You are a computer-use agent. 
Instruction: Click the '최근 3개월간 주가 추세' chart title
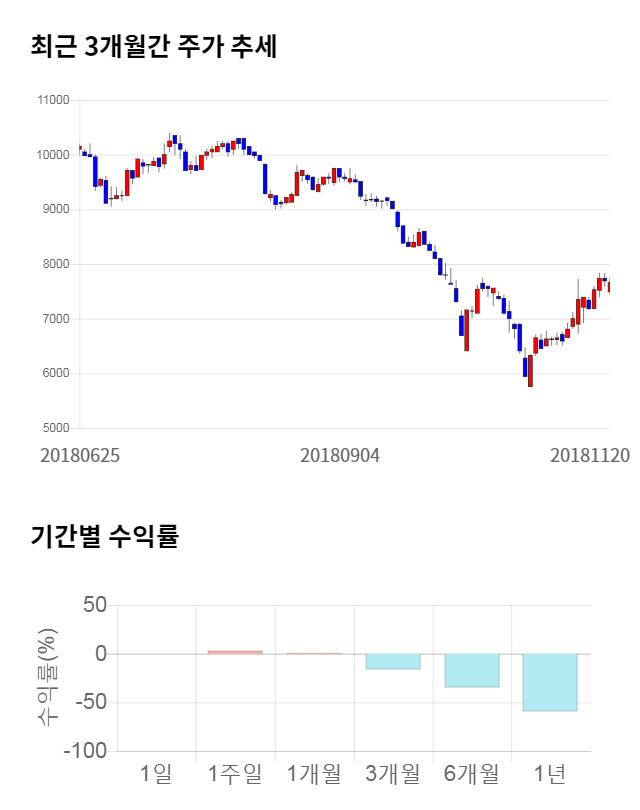(153, 46)
